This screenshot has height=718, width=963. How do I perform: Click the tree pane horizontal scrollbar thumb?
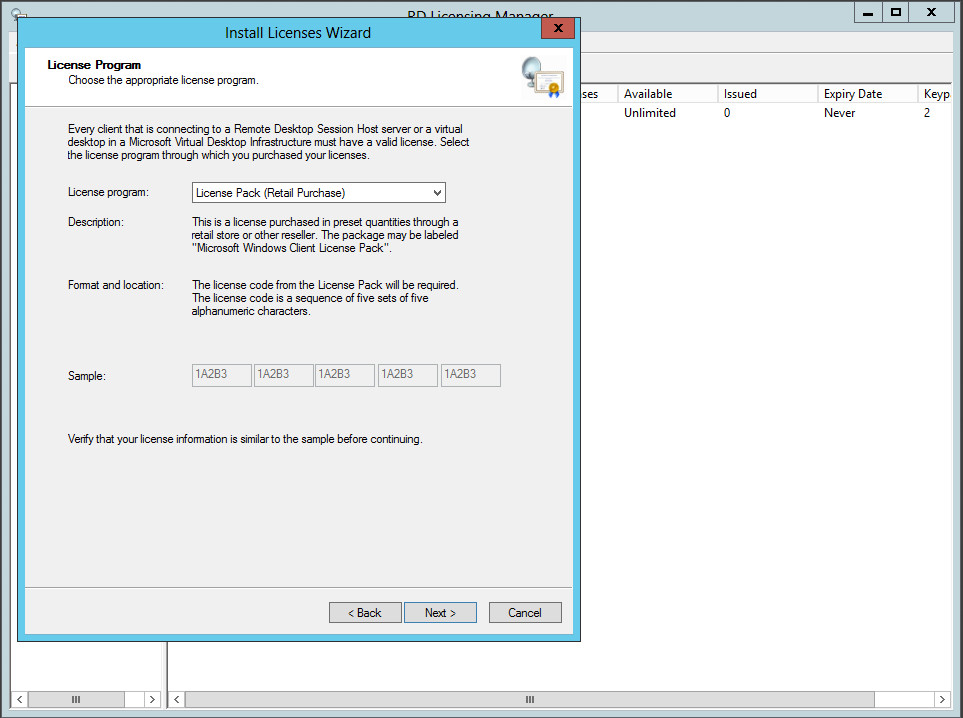click(x=76, y=700)
